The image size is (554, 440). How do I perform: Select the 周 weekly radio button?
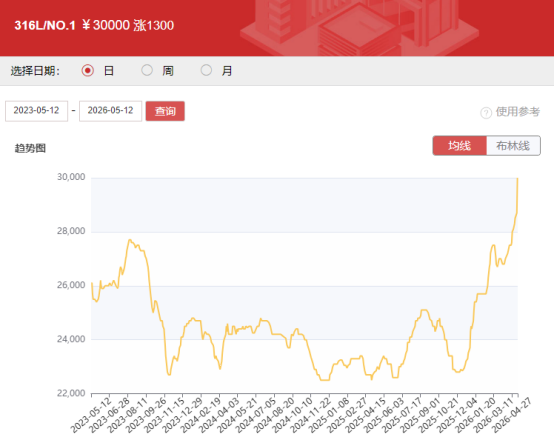pos(147,70)
